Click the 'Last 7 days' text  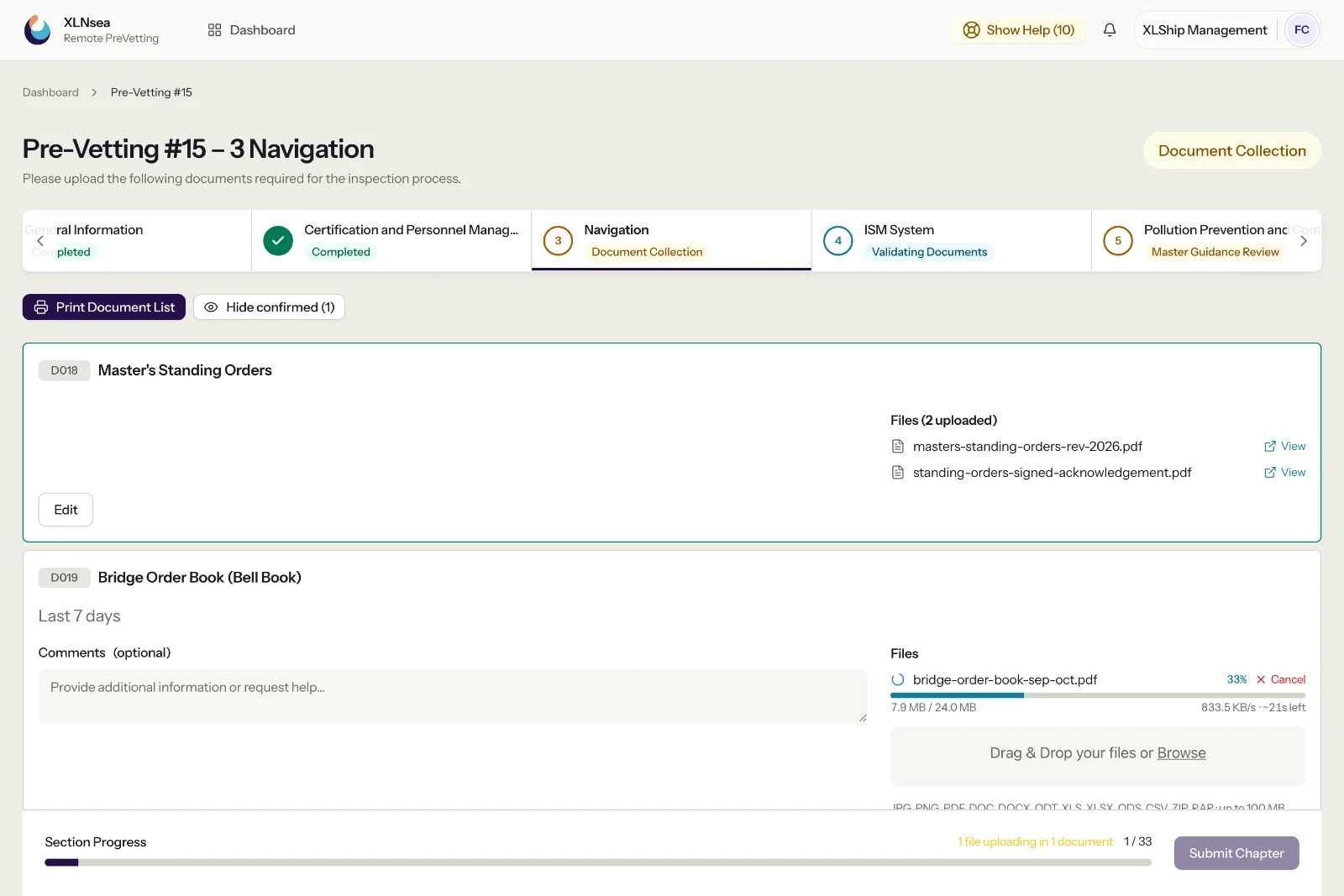click(x=79, y=616)
